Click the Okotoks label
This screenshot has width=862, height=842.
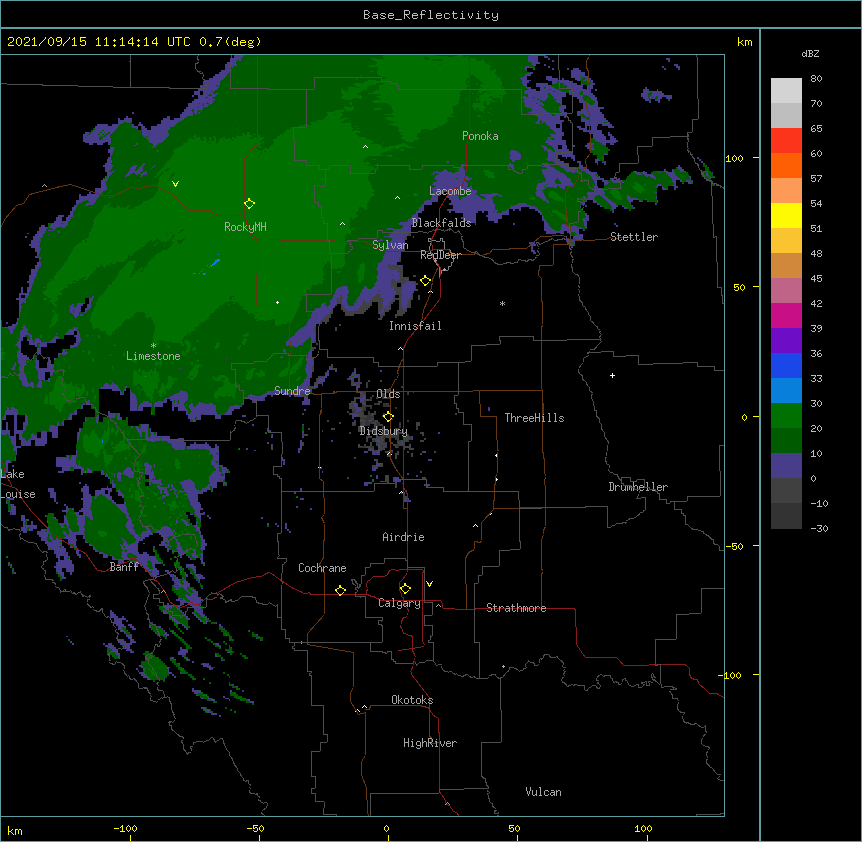tap(412, 700)
